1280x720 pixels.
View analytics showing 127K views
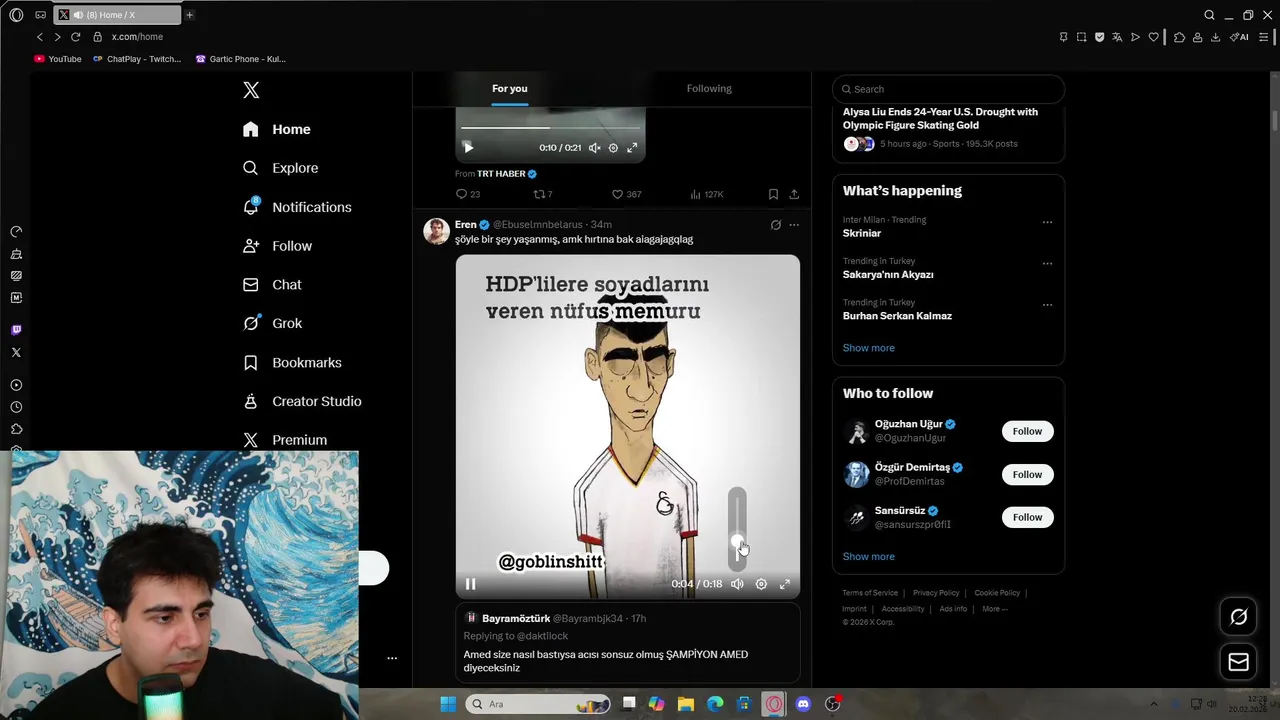[707, 194]
